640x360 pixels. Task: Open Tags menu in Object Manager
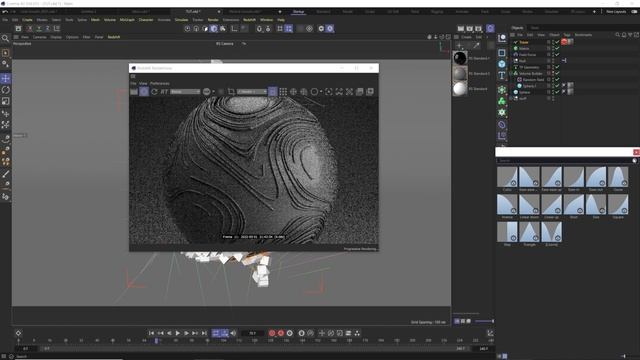tap(567, 35)
